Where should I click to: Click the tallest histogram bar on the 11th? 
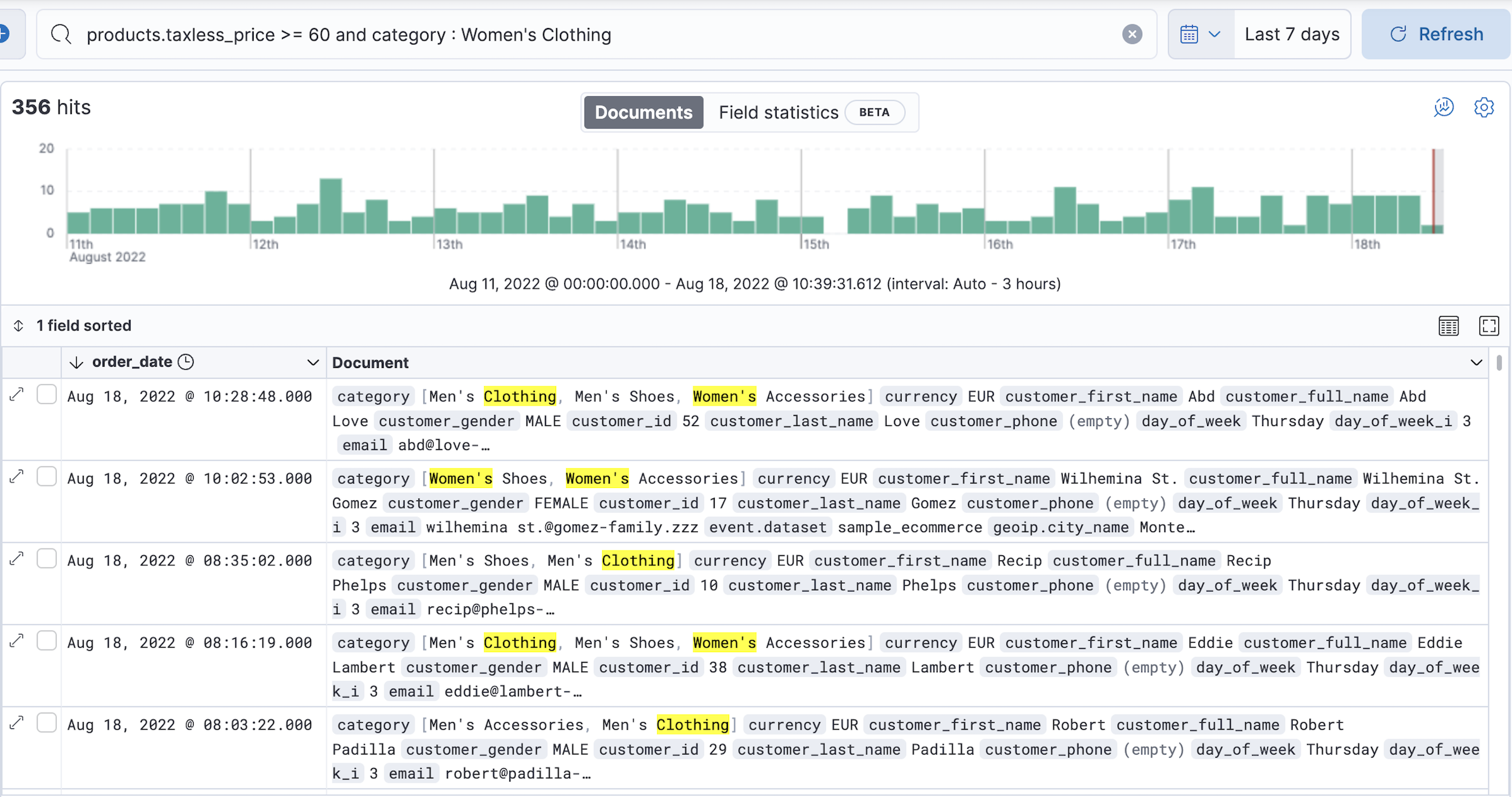pos(216,212)
